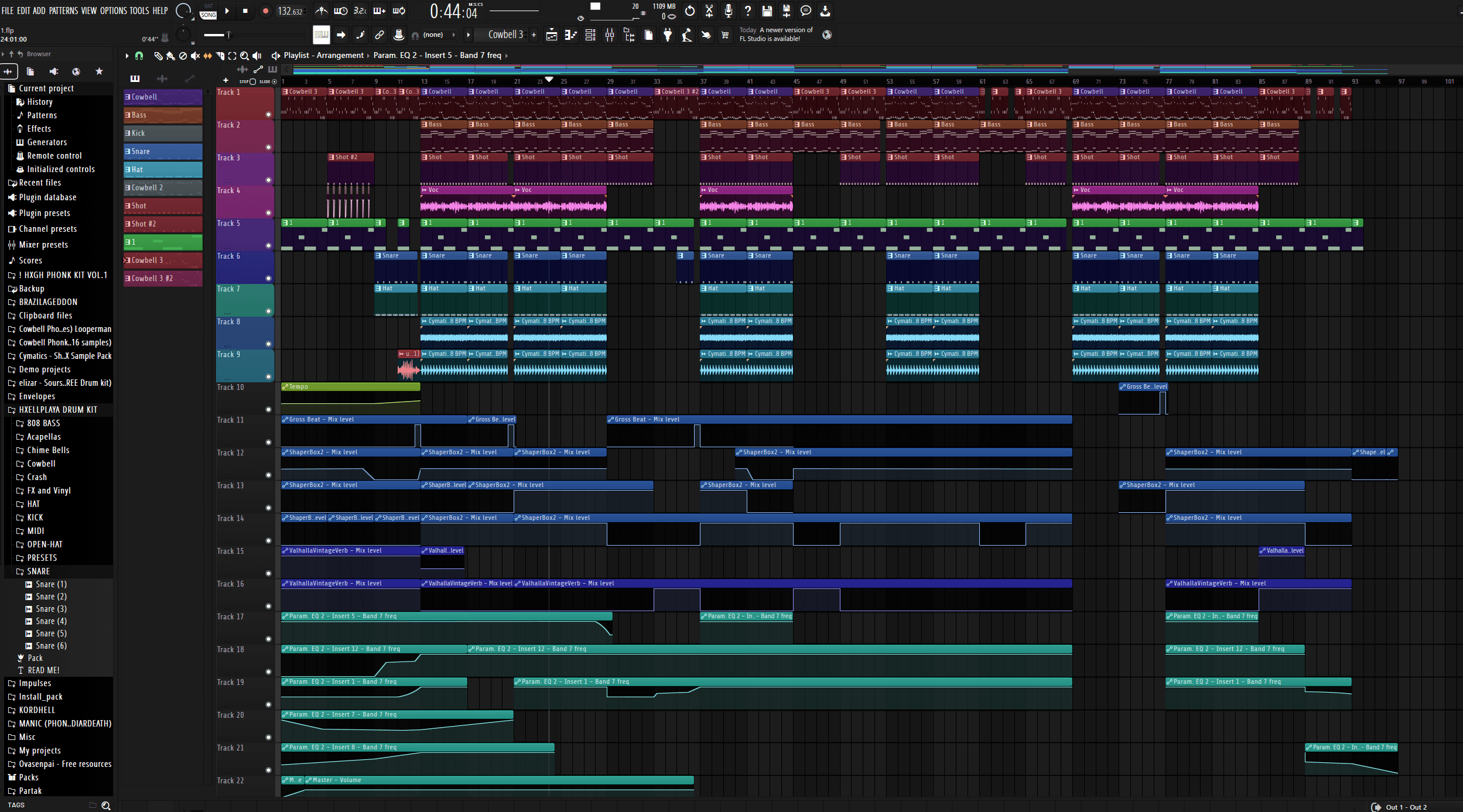Select the dashed-square Select tool
Image resolution: width=1463 pixels, height=812 pixels.
(232, 56)
